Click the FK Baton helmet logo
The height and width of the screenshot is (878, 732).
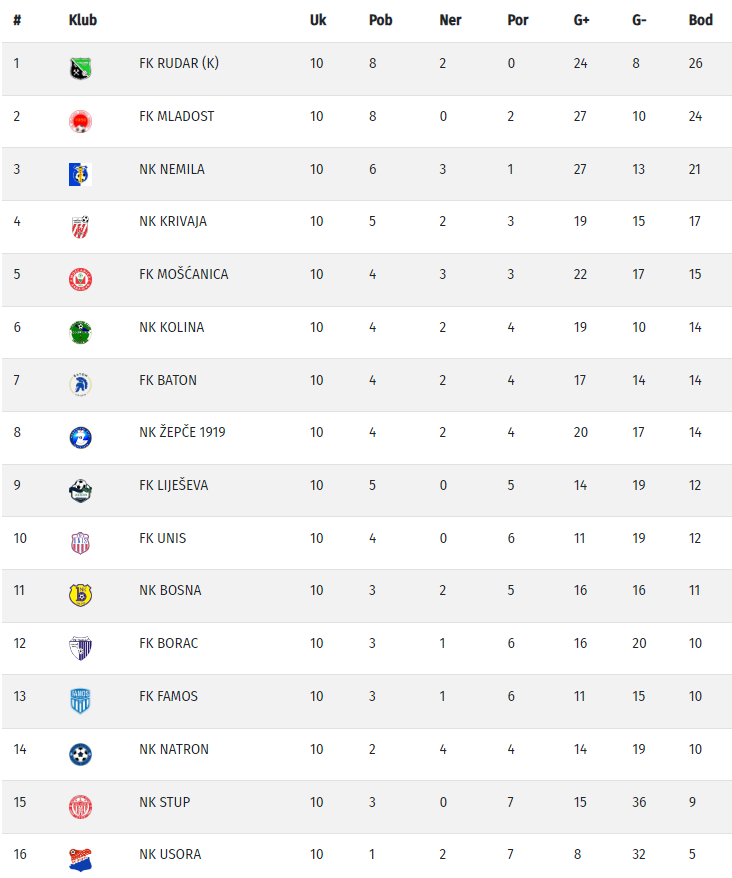click(80, 385)
